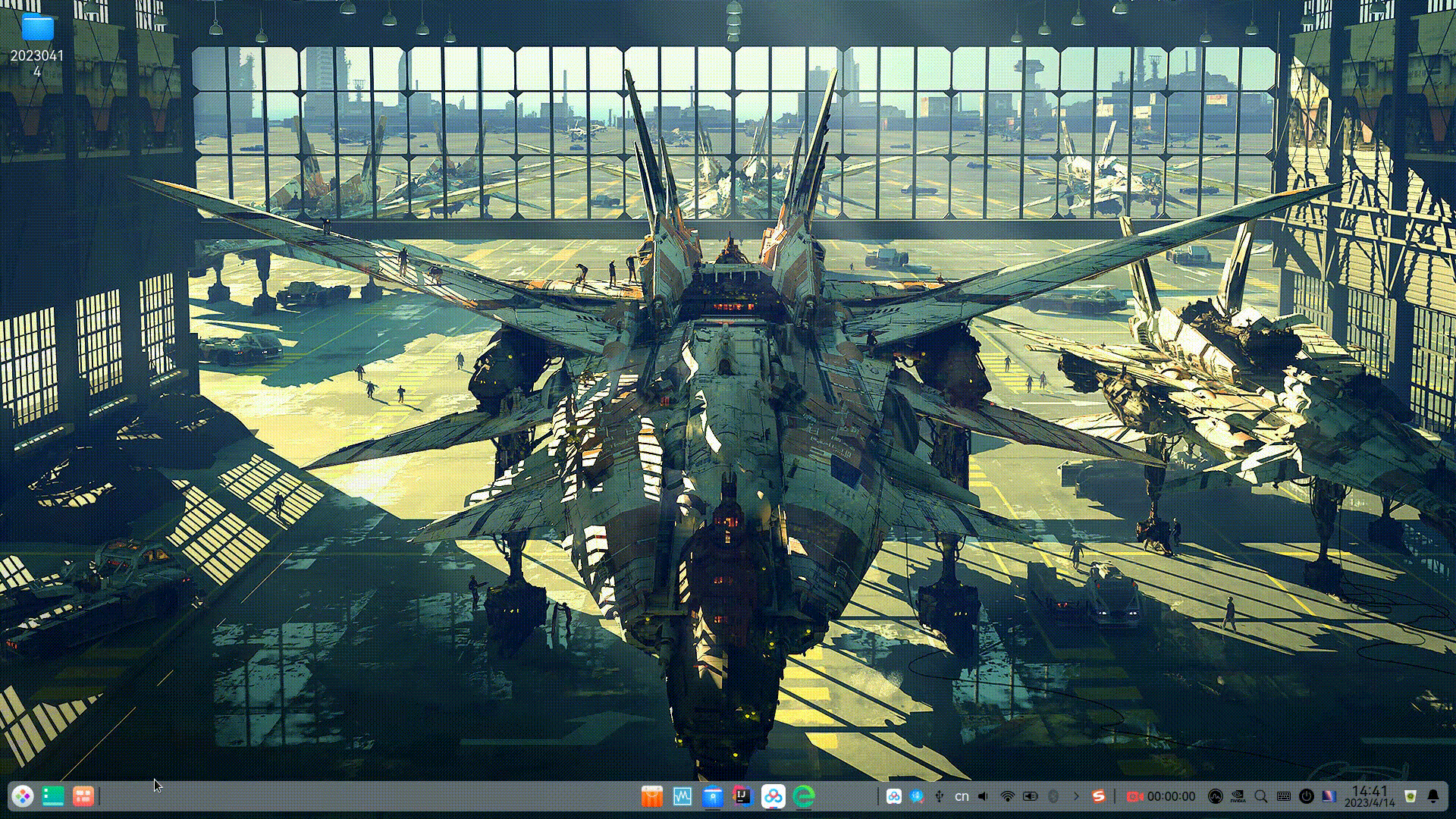Open the power button tray icon
This screenshot has height=819, width=1456.
pyautogui.click(x=1306, y=796)
